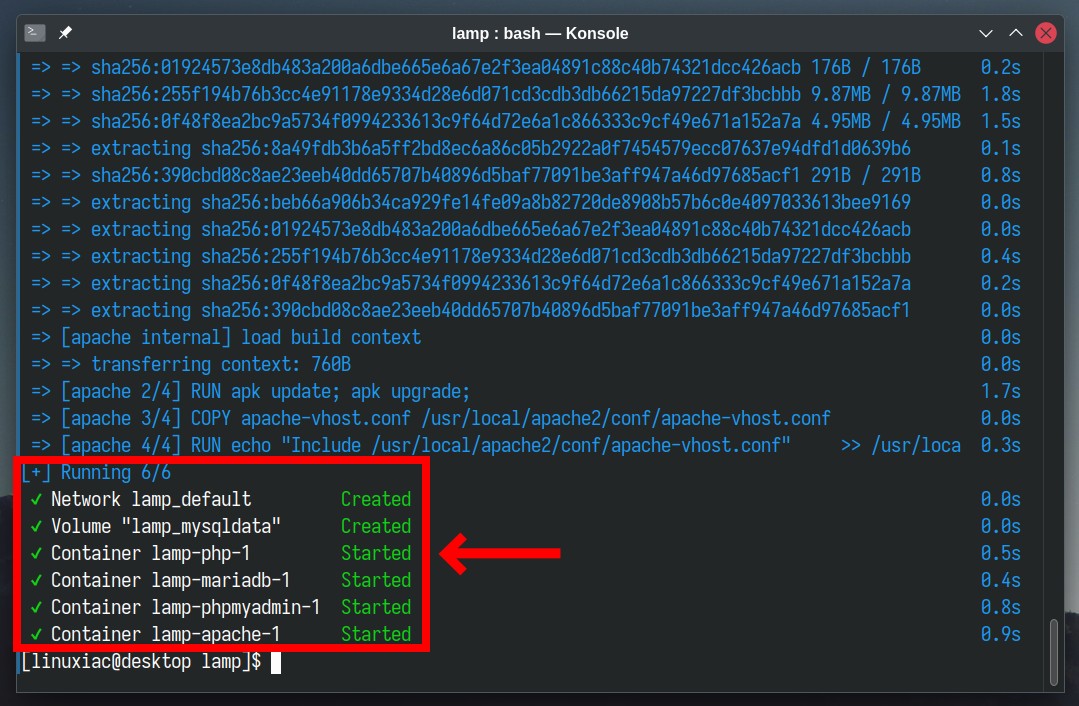Click '[apache 2/4] RUN apk update' line

251,391
